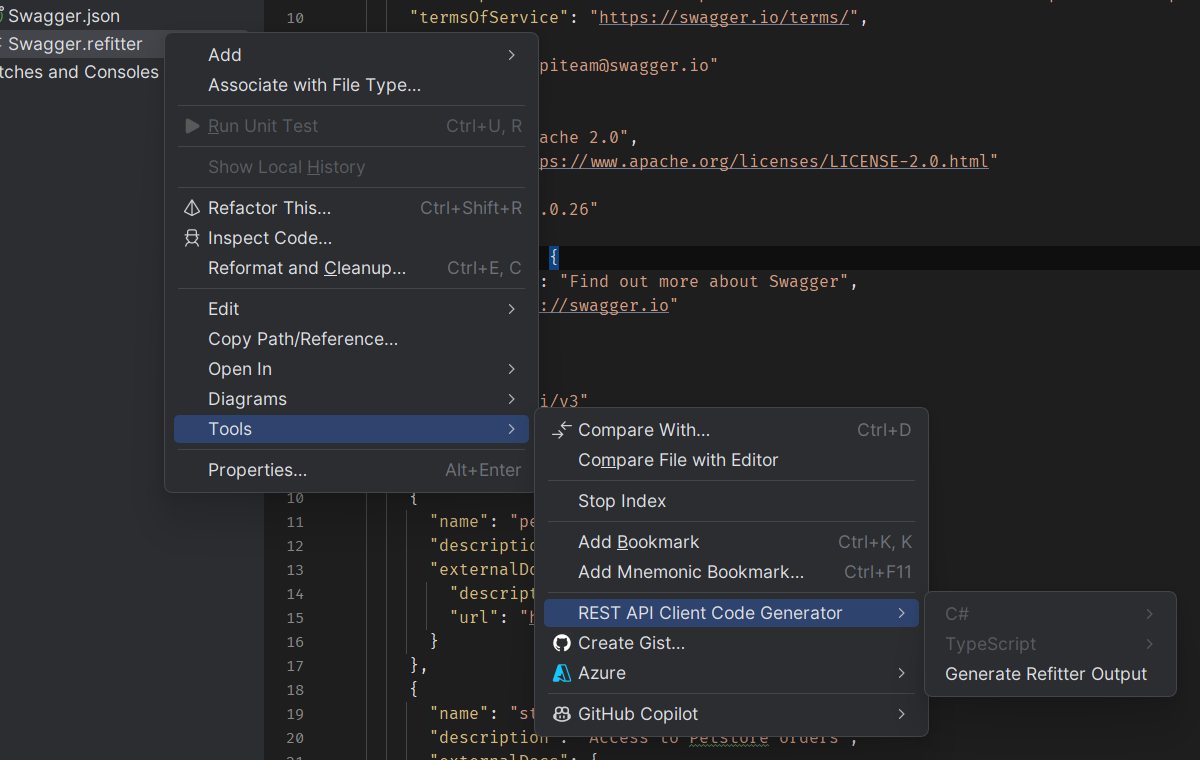Click editor line number 17
1200x760 pixels.
point(295,666)
